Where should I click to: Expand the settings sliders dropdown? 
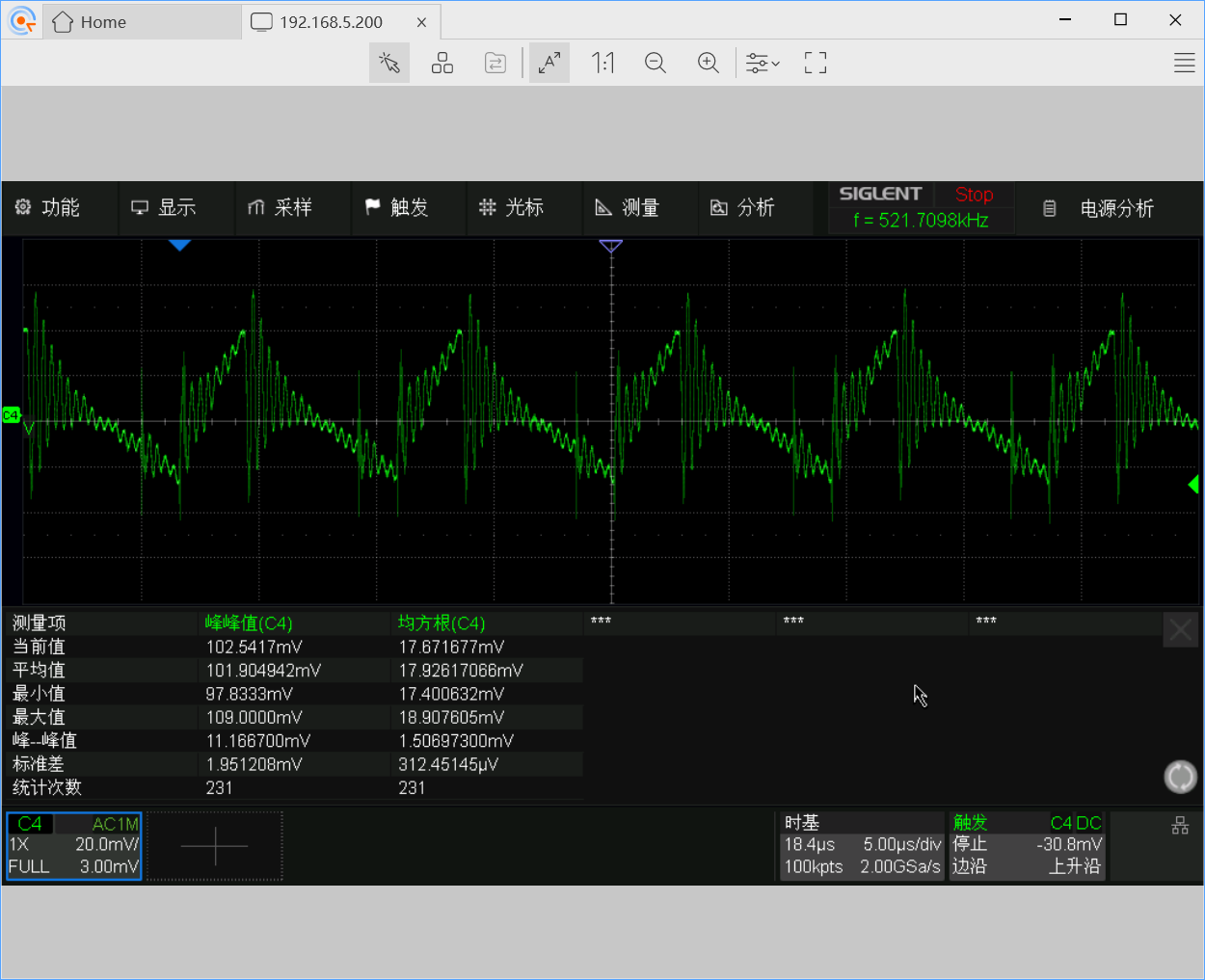click(x=763, y=64)
